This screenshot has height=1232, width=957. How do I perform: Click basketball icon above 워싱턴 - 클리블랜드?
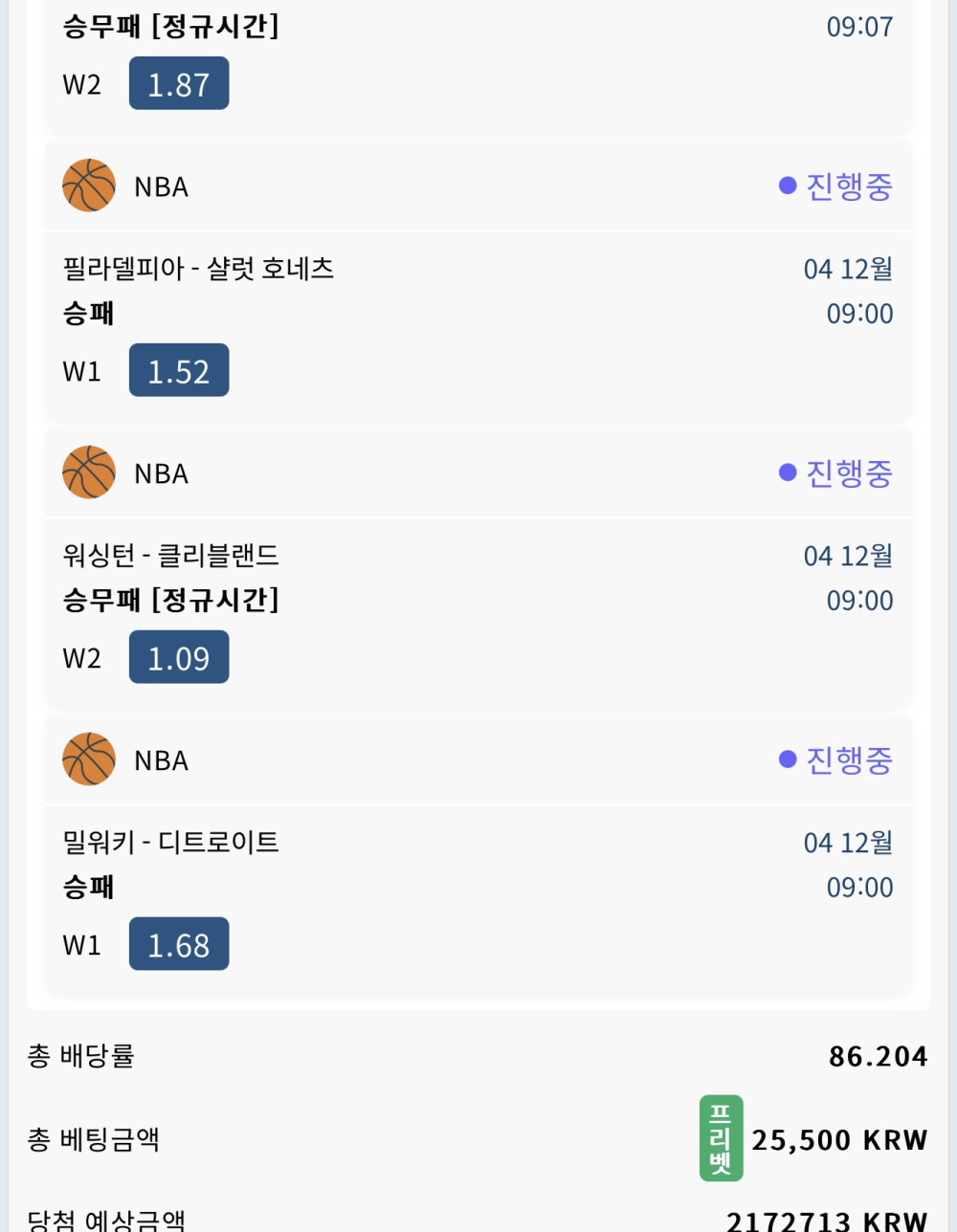point(89,473)
